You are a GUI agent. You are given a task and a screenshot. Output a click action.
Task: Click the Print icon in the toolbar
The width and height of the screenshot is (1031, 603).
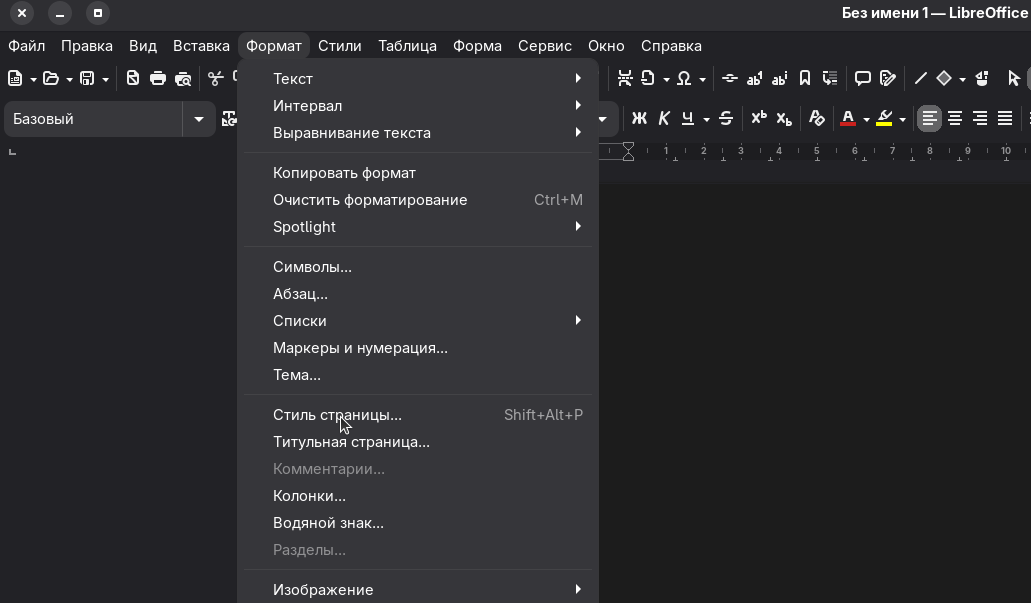pyautogui.click(x=158, y=78)
